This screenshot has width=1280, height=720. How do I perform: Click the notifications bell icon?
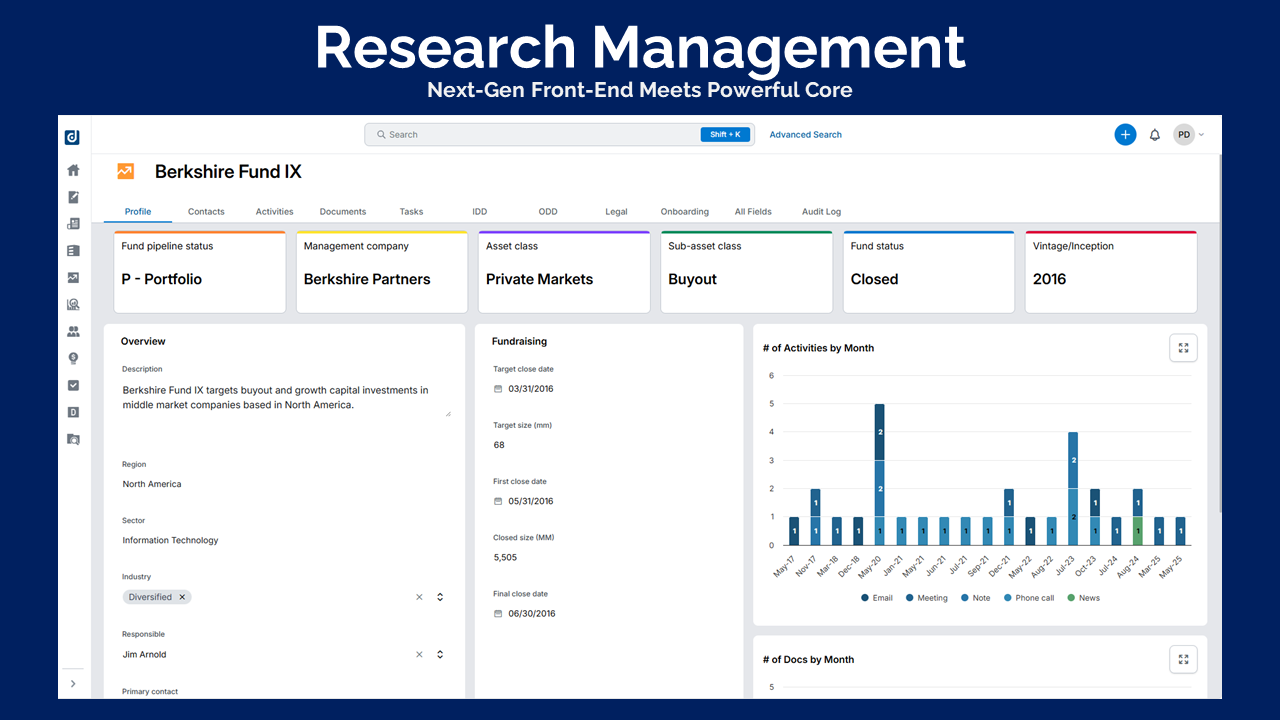(1155, 135)
